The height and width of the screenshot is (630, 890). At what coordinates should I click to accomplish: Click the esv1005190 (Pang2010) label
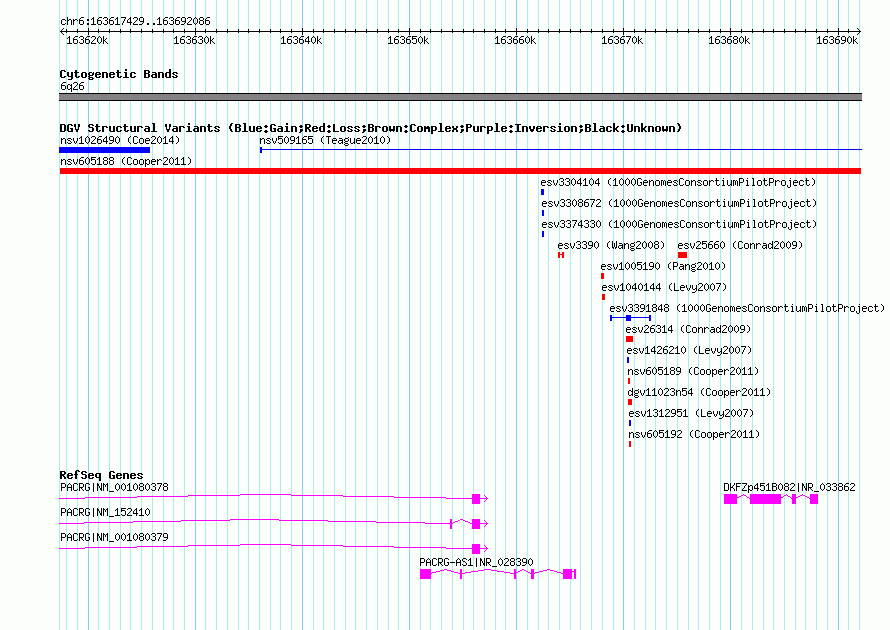tap(664, 266)
